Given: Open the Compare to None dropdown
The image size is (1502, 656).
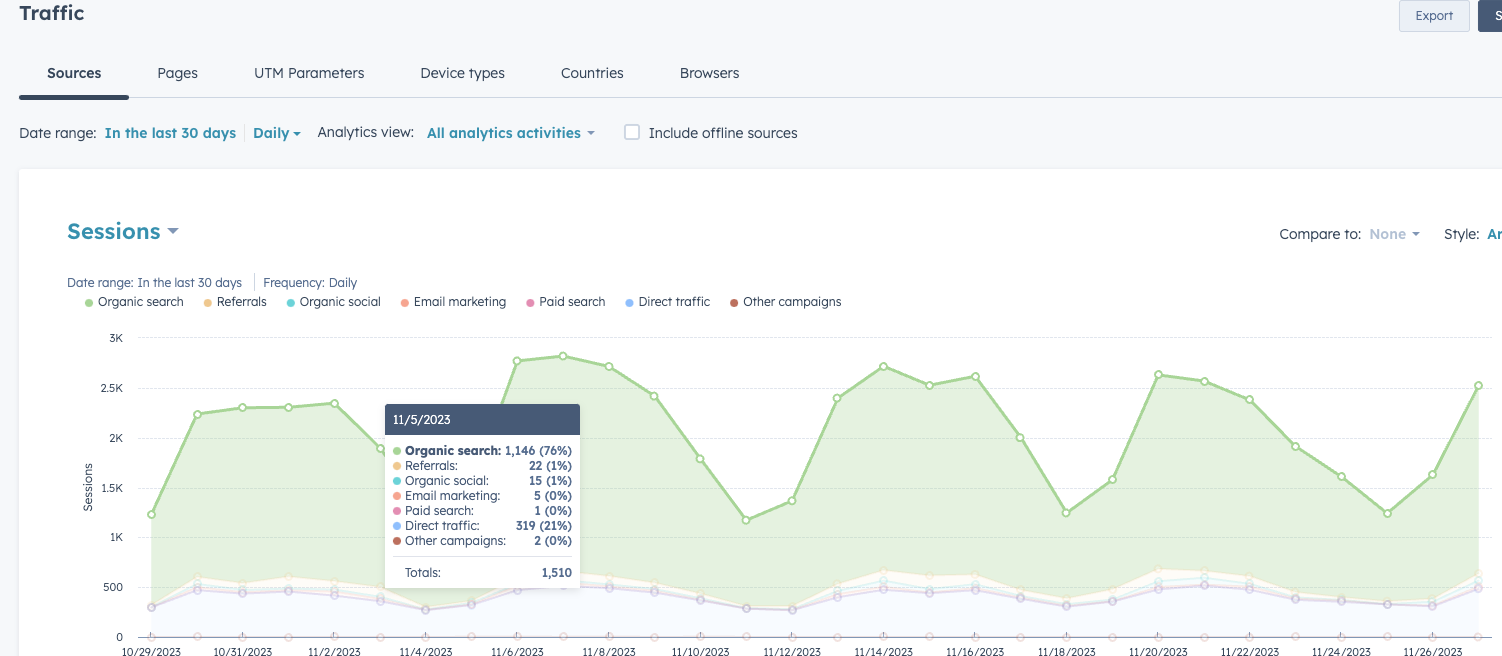Looking at the screenshot, I should pos(1394,233).
